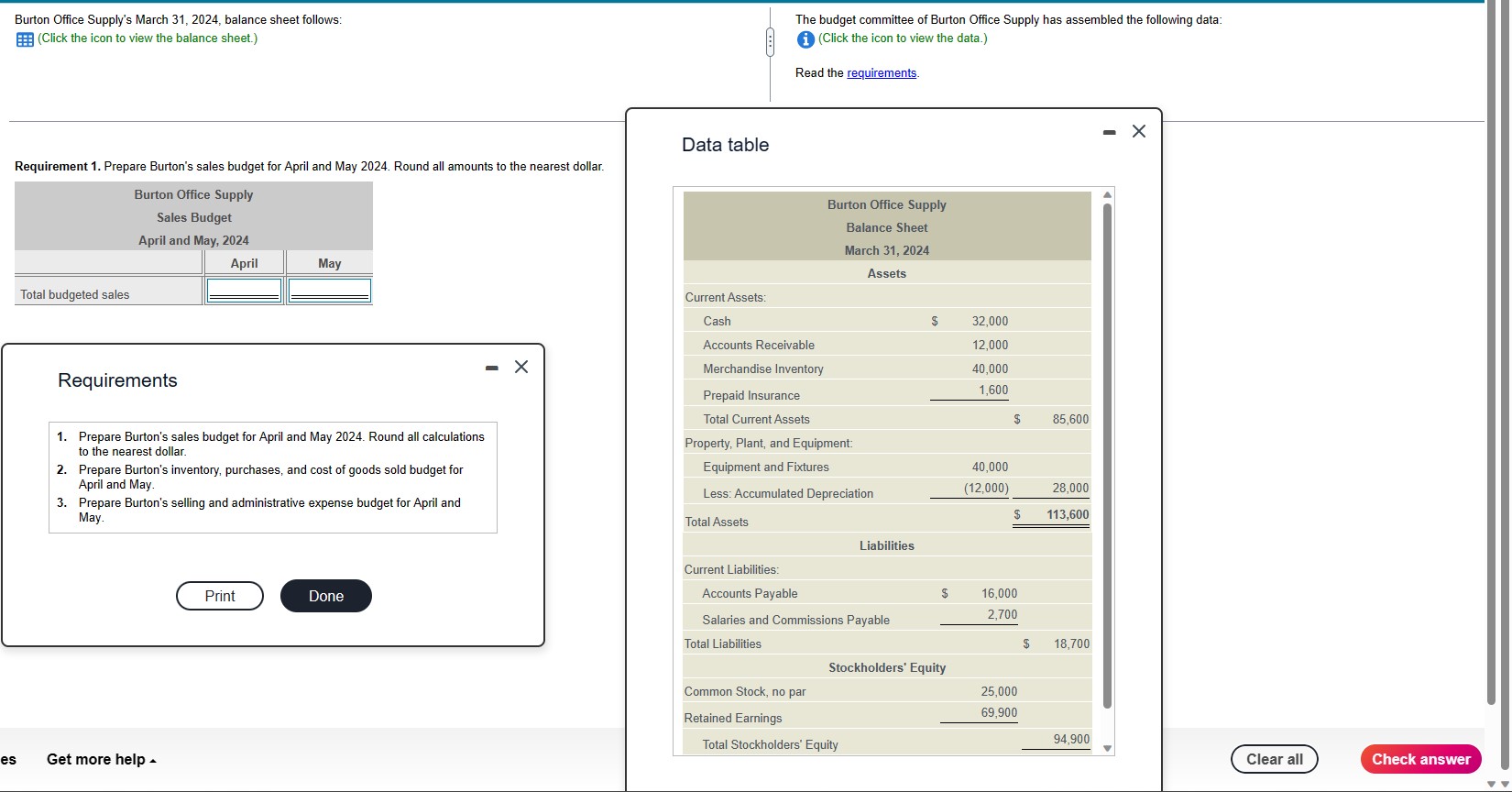Select Equipment and Fixtures row label
The image size is (1512, 792).
point(766,467)
